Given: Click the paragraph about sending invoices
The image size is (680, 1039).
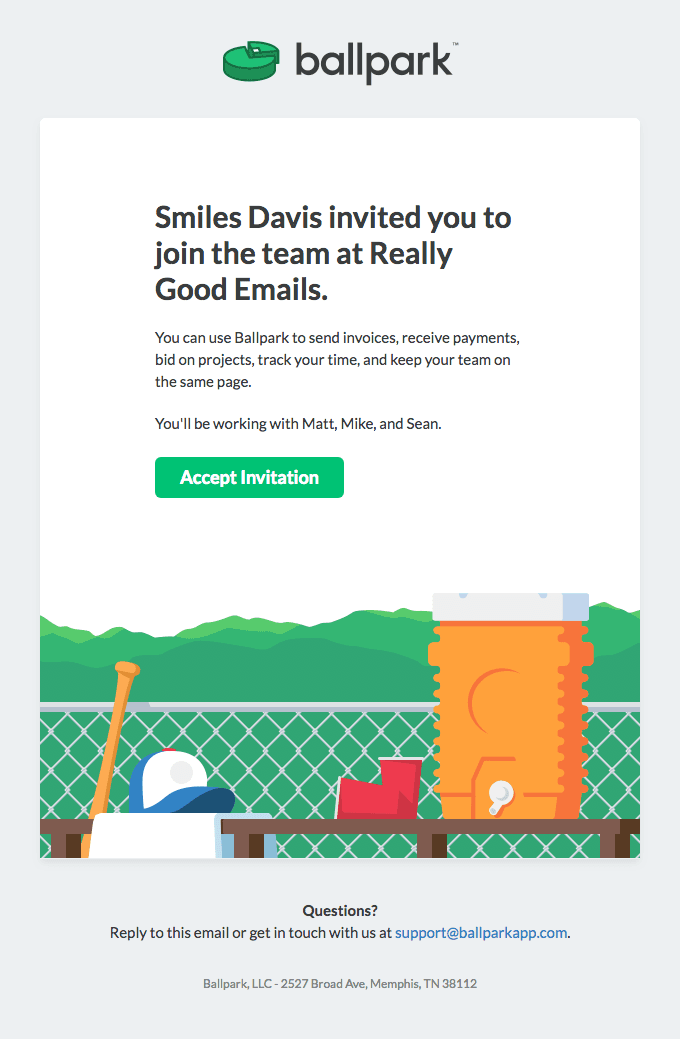Looking at the screenshot, I should [337, 359].
